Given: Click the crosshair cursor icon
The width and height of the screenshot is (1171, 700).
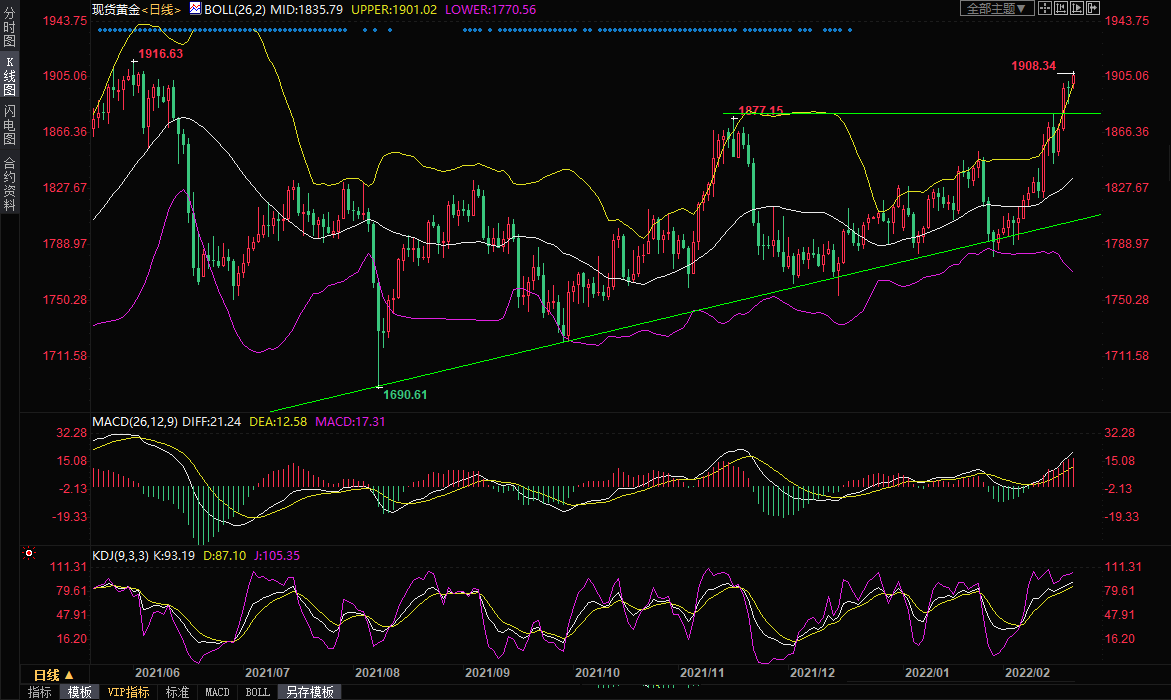Looking at the screenshot, I should tap(1045, 8).
